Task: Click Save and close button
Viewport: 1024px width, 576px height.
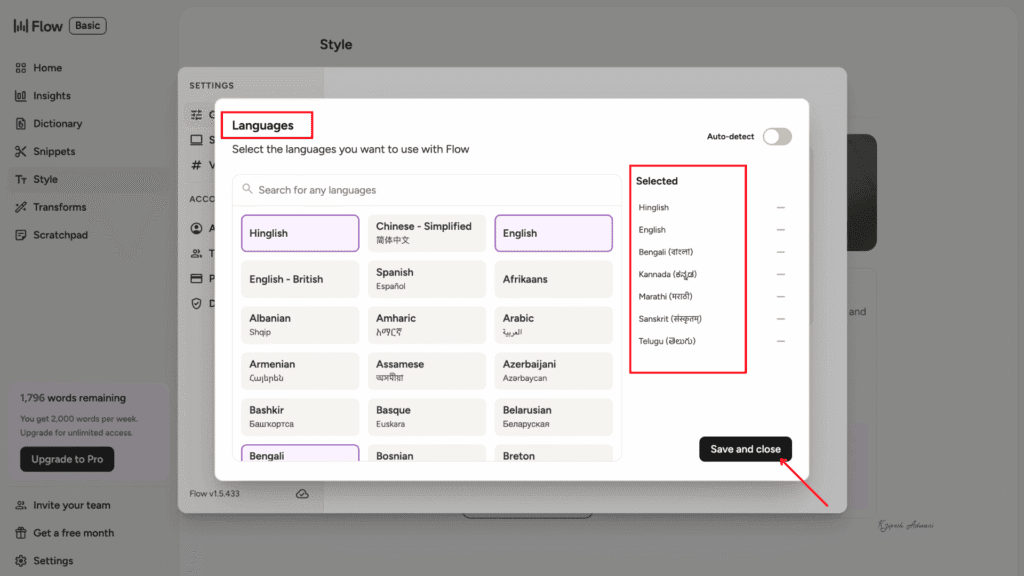Action: point(745,449)
